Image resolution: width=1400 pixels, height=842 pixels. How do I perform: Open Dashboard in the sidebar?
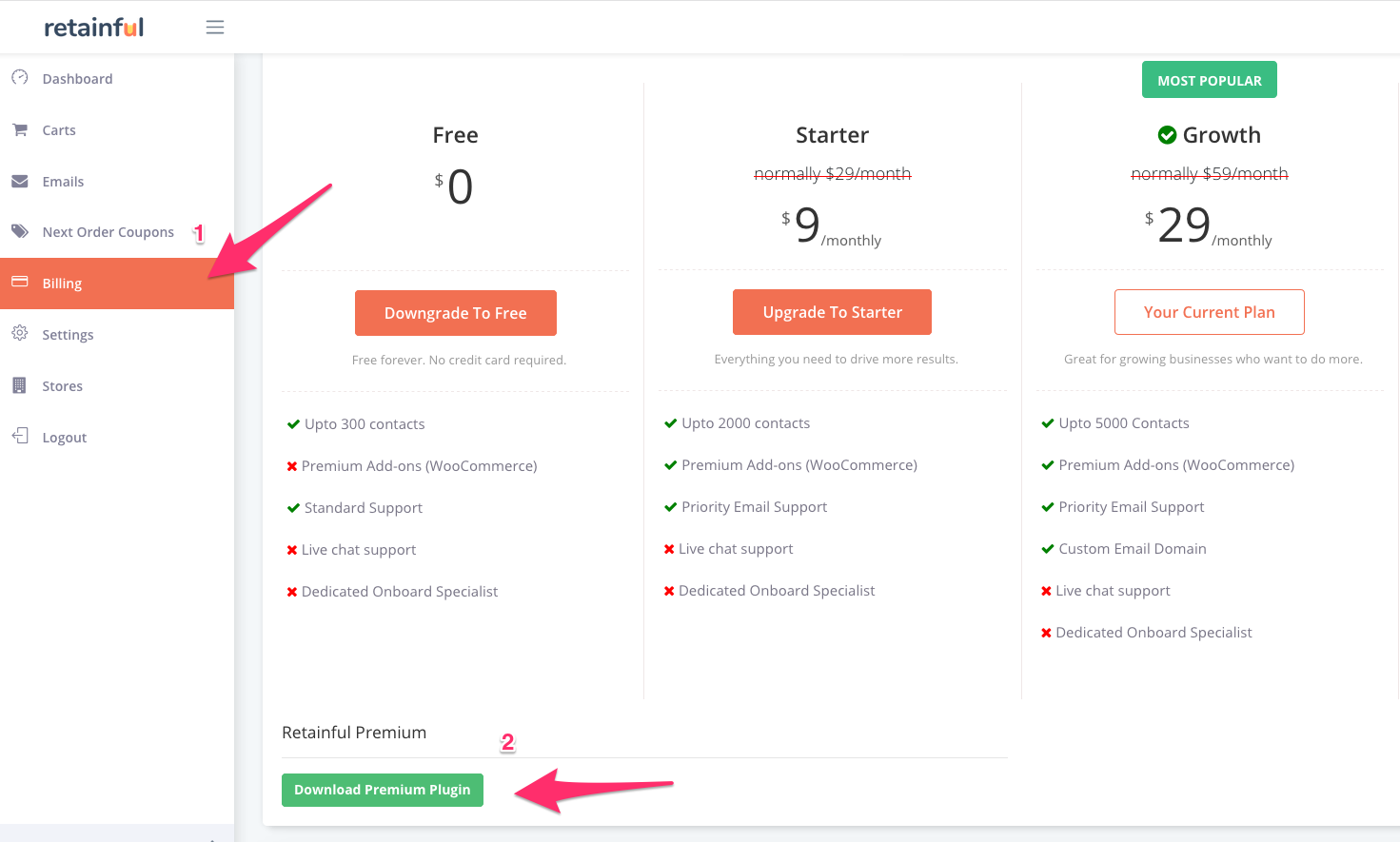tap(117, 79)
